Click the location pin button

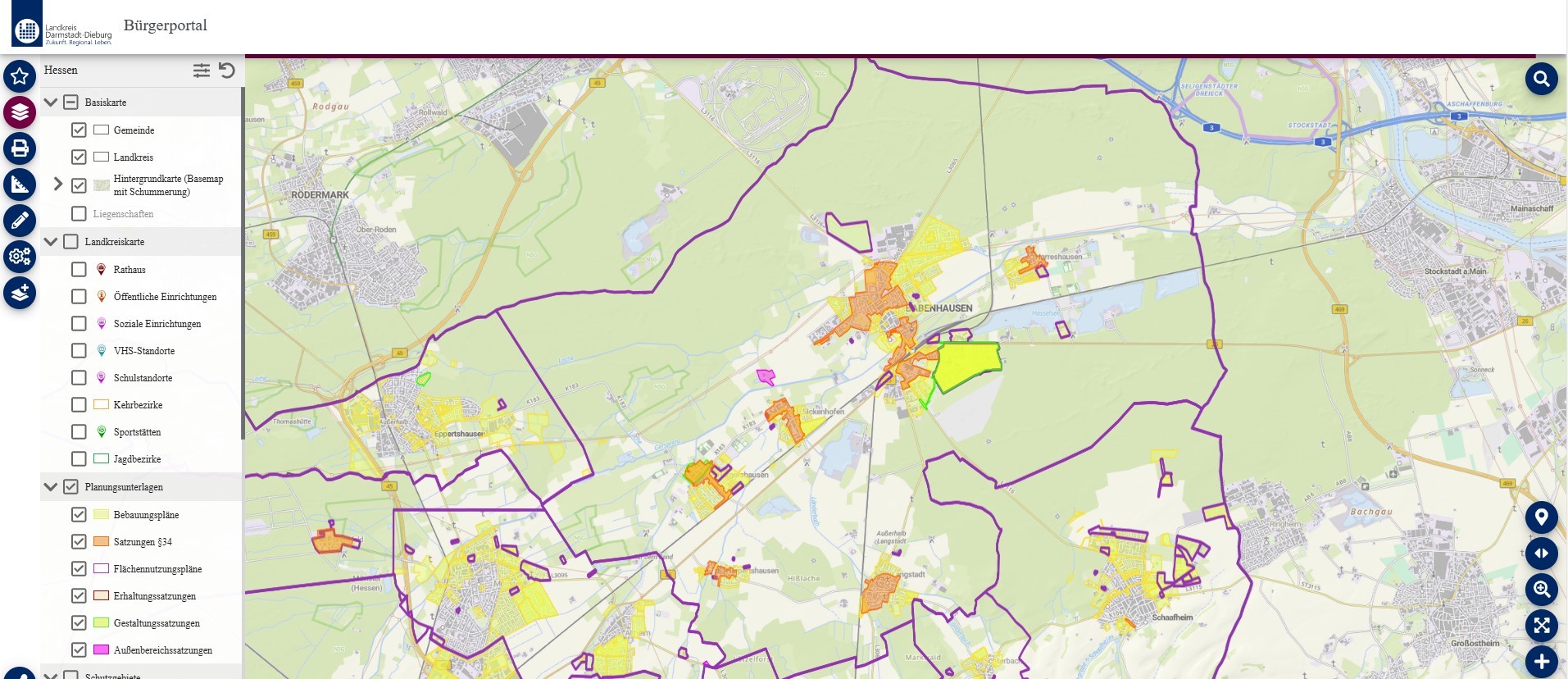(x=1541, y=517)
